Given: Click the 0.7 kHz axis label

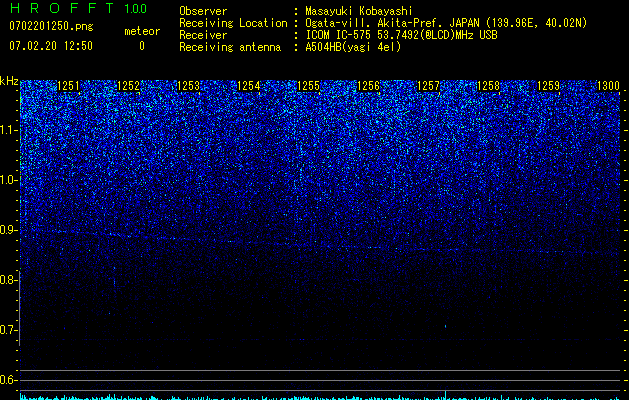Looking at the screenshot, I should (9, 330).
